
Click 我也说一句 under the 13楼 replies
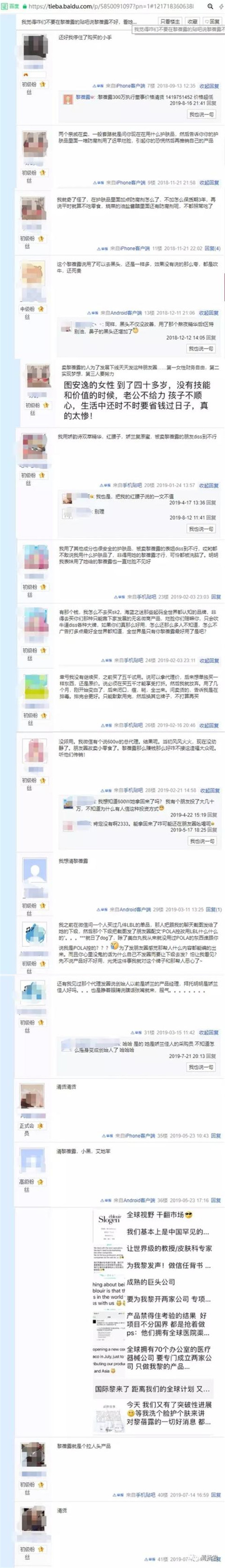(x=201, y=349)
